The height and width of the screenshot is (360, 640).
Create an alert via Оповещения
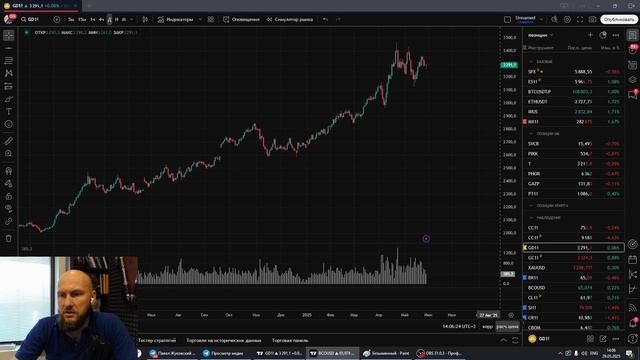pyautogui.click(x=241, y=19)
